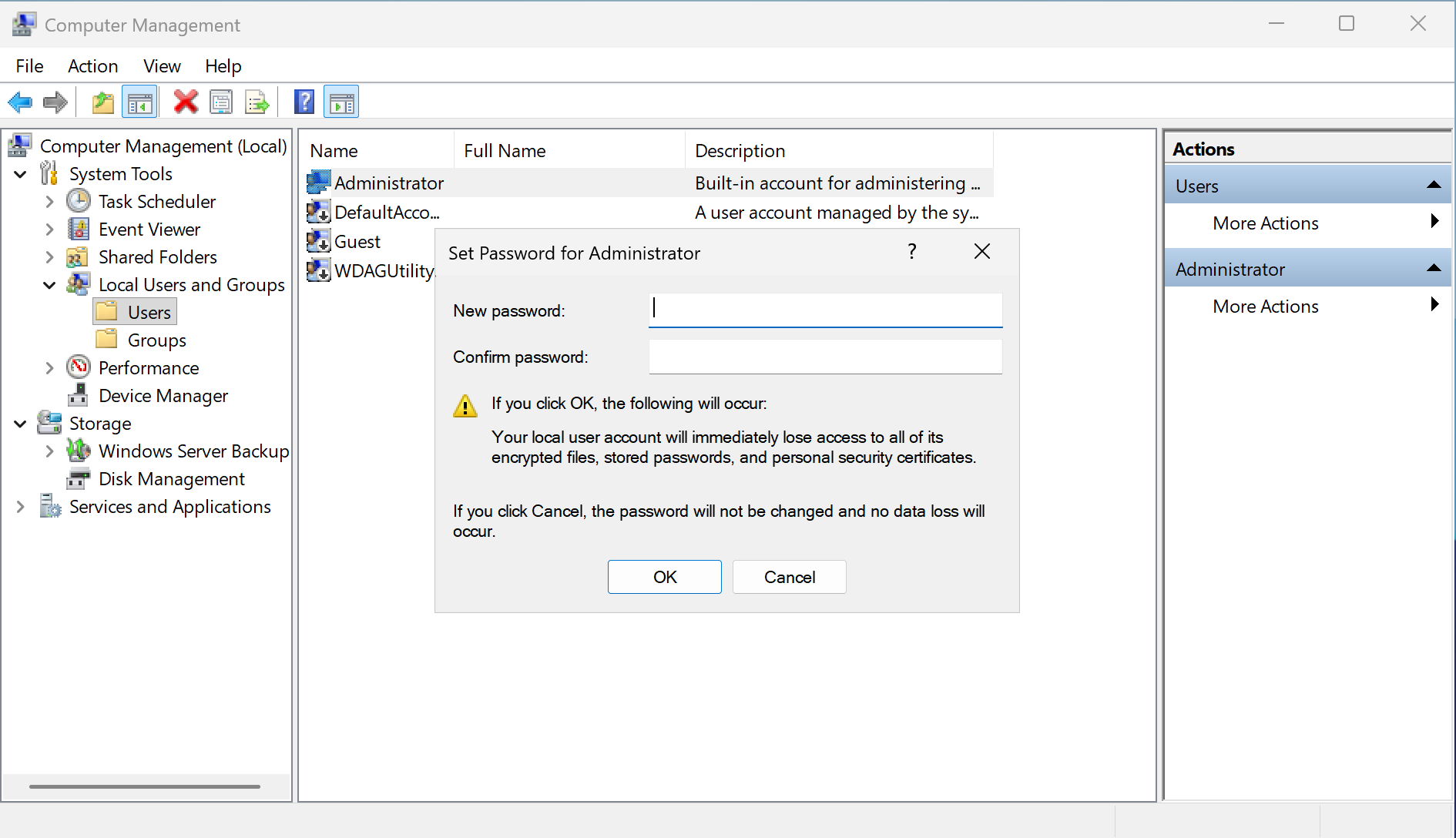This screenshot has height=838, width=1456.
Task: Select the Groups folder in tree
Action: click(x=142, y=340)
